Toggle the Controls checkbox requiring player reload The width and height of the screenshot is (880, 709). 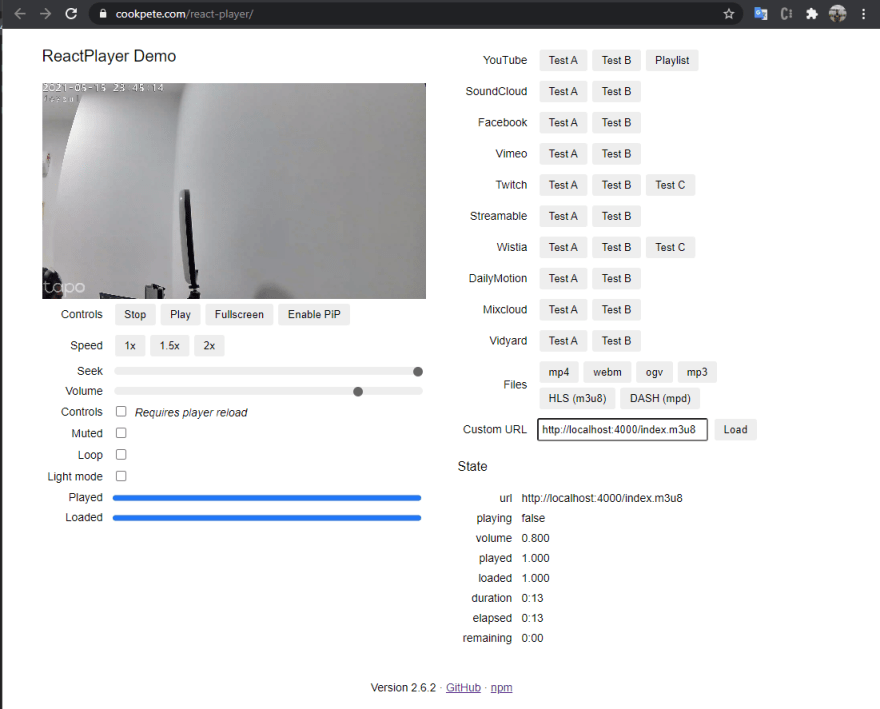[x=121, y=411]
